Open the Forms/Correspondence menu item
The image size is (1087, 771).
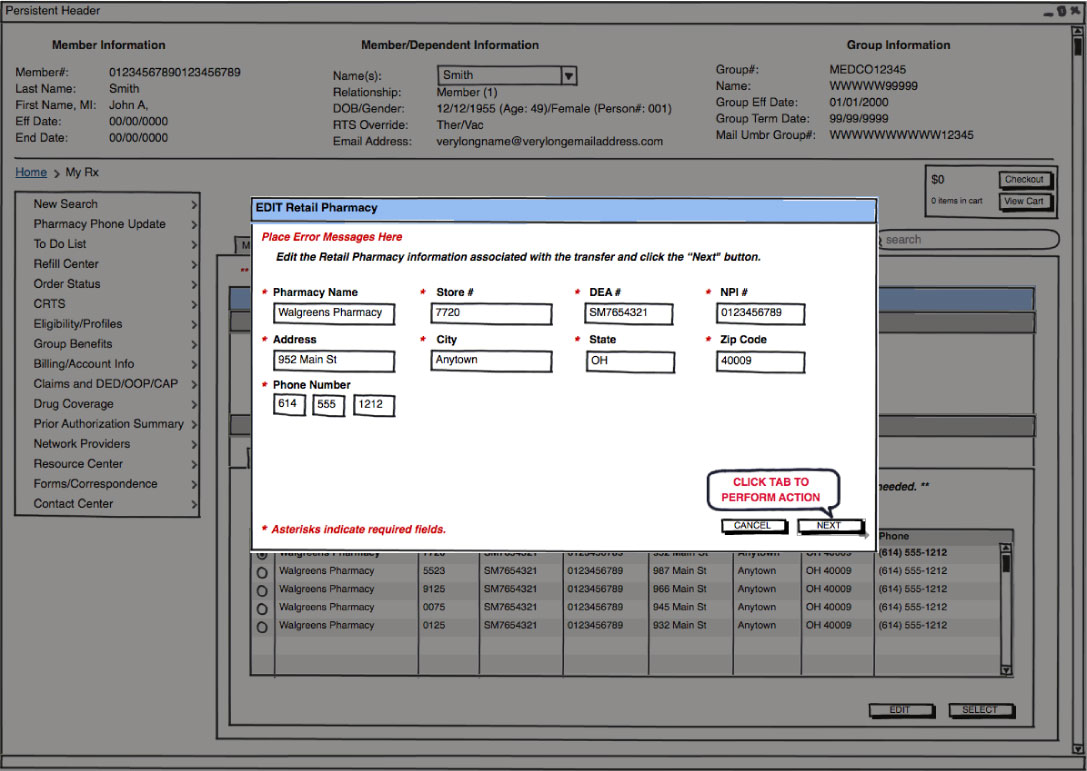tap(96, 484)
